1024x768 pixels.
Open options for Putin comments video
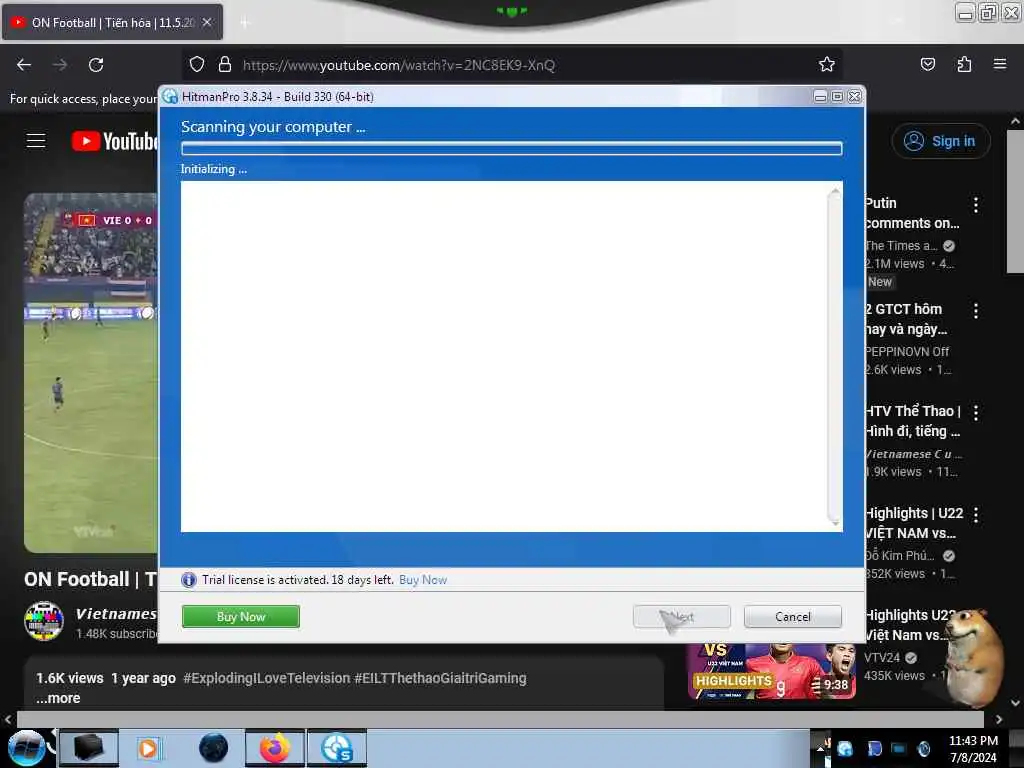point(976,205)
